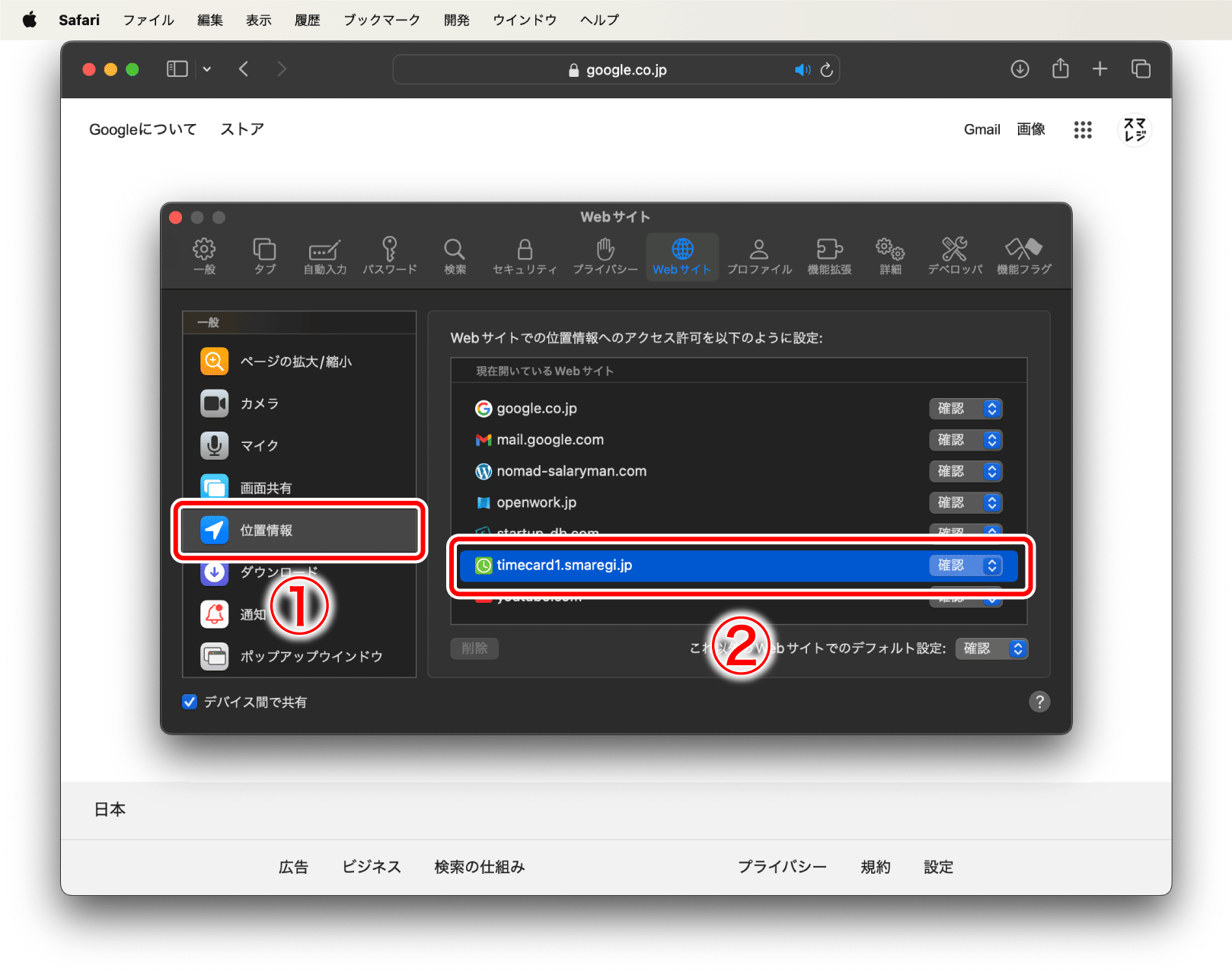Change permission dropdown for timecard1.smaregi.jp

(x=965, y=566)
